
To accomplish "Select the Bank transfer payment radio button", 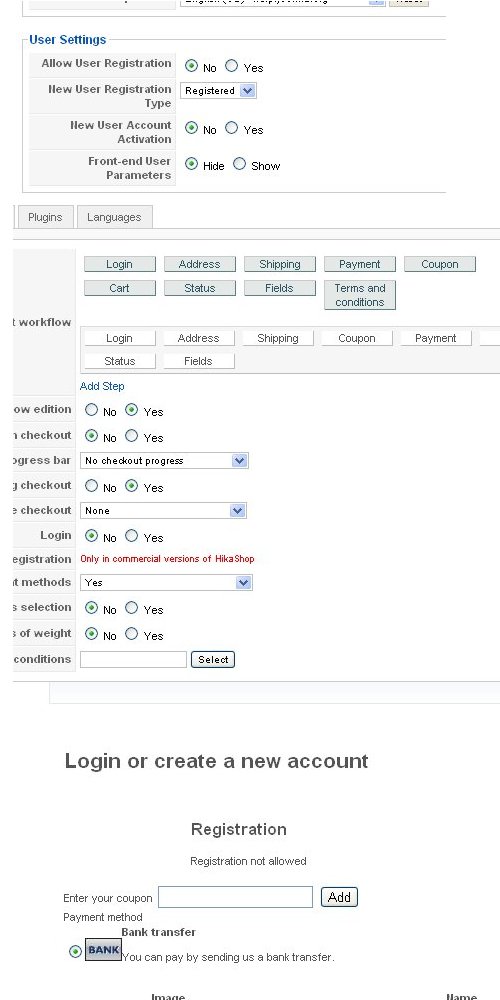I will pos(75,952).
